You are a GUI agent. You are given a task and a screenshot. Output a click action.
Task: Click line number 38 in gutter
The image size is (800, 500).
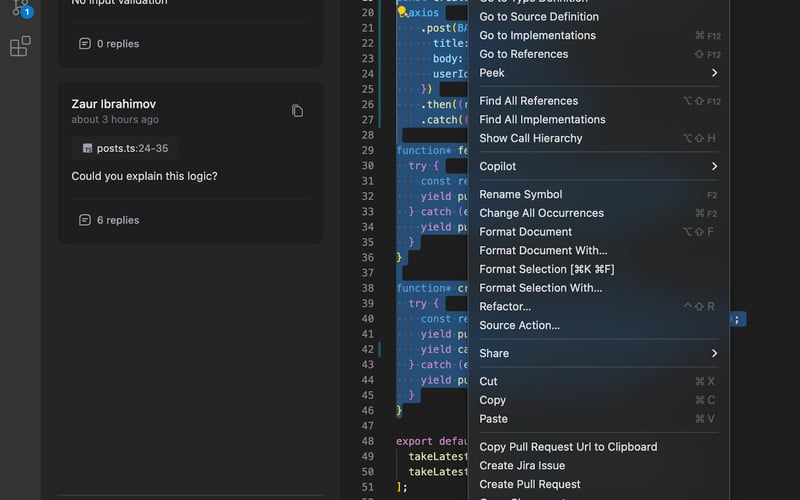click(x=368, y=288)
